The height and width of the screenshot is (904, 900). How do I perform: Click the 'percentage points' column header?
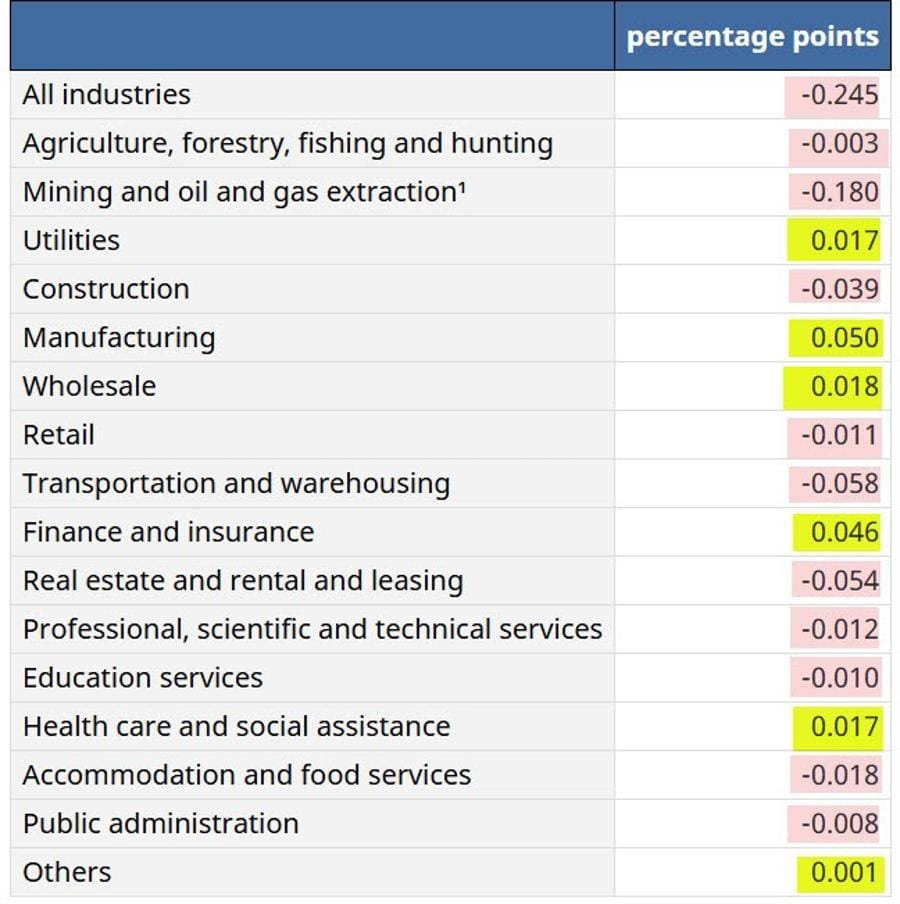click(752, 37)
